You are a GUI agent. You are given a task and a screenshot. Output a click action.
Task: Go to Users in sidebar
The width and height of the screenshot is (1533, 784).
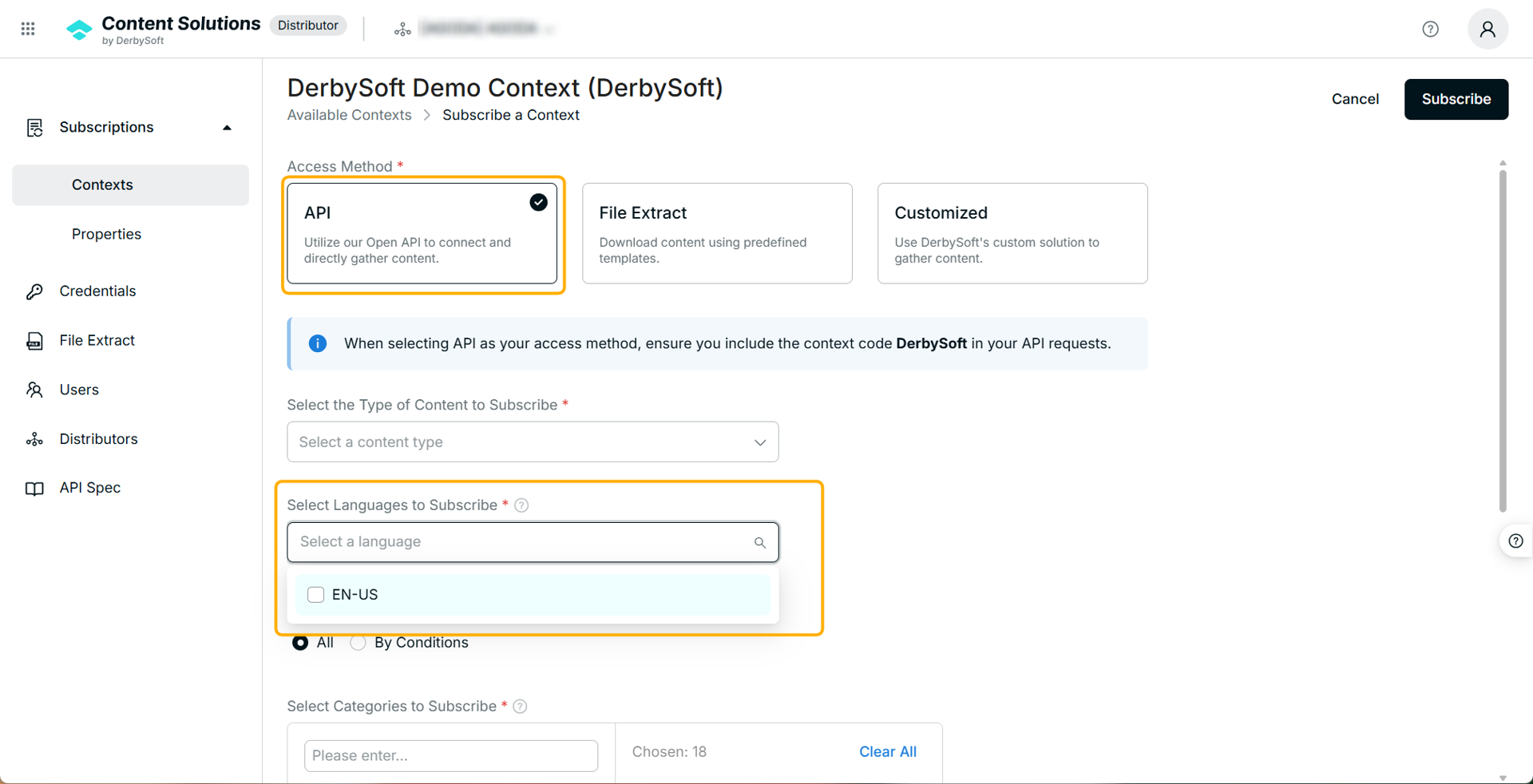coord(79,390)
